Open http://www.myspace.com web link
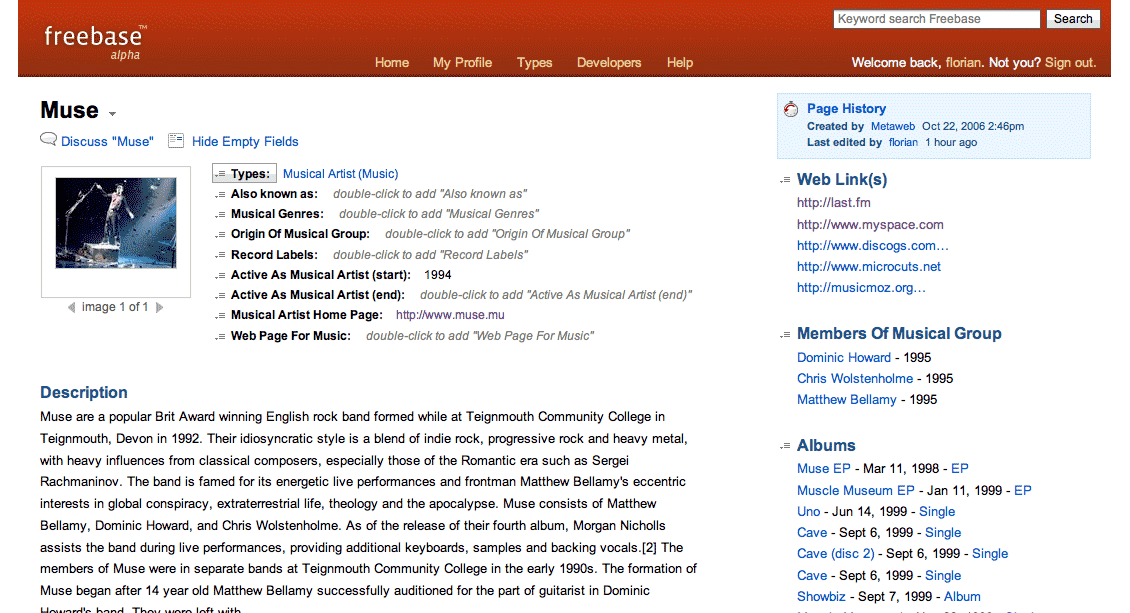This screenshot has height=613, width=1130. (870, 225)
